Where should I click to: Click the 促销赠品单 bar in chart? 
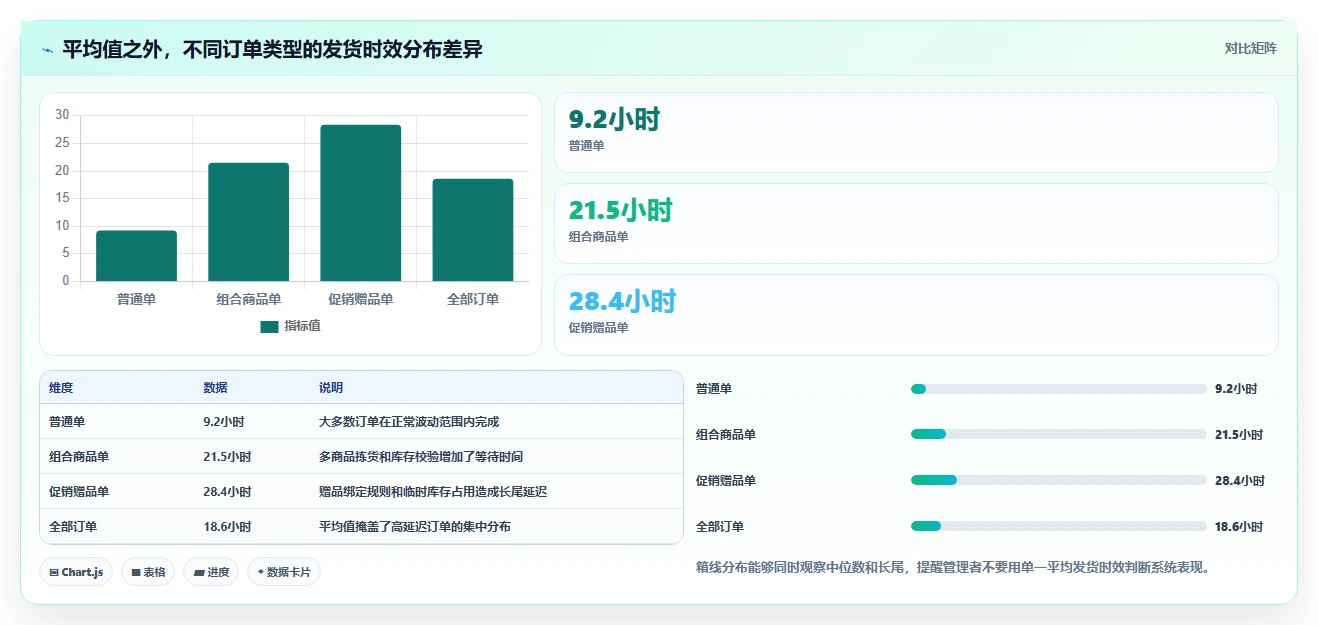click(x=360, y=203)
